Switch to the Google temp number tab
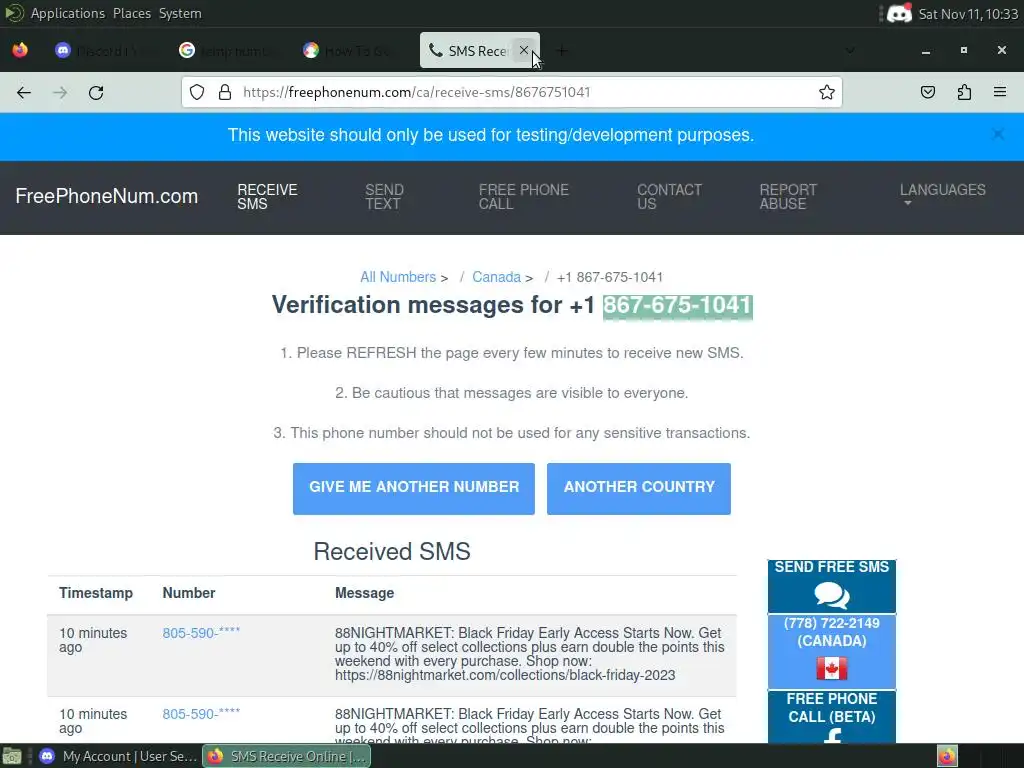Screen dimensions: 1024x768 coord(230,50)
